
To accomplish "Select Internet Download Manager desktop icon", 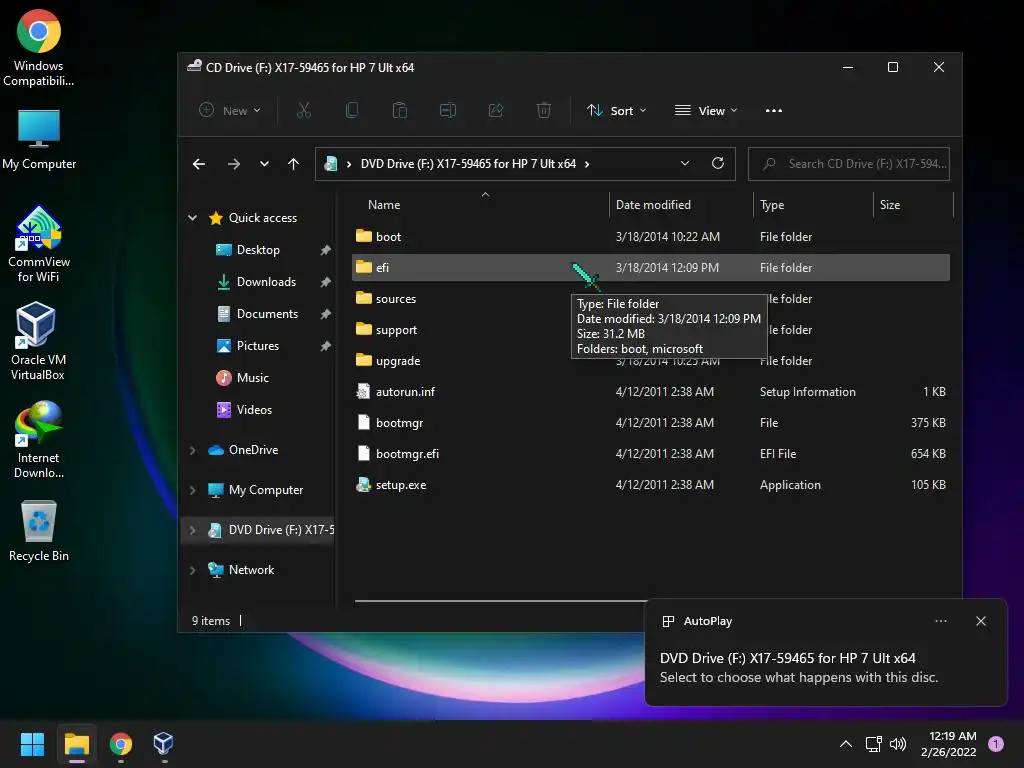I will pos(39,440).
